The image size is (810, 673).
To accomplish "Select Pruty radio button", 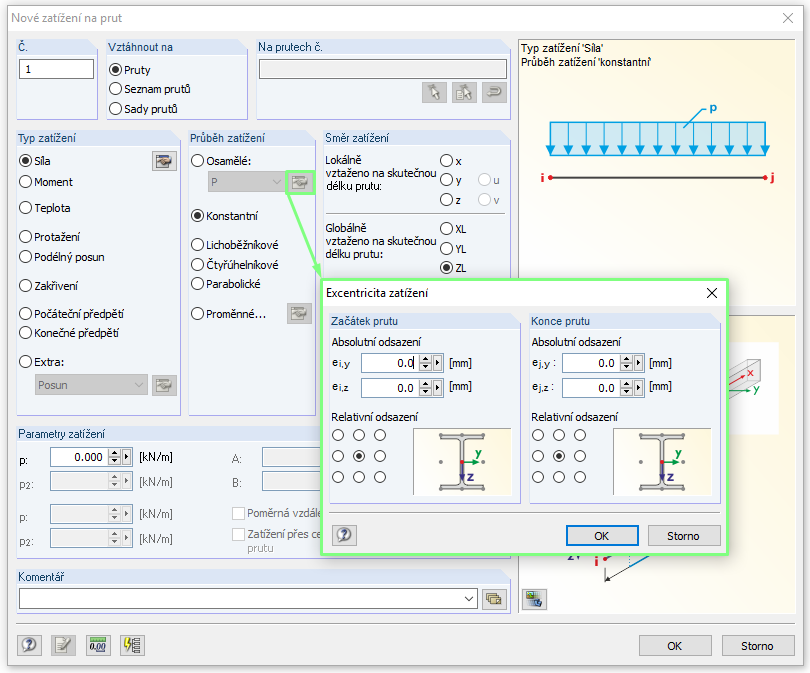I will (116, 70).
